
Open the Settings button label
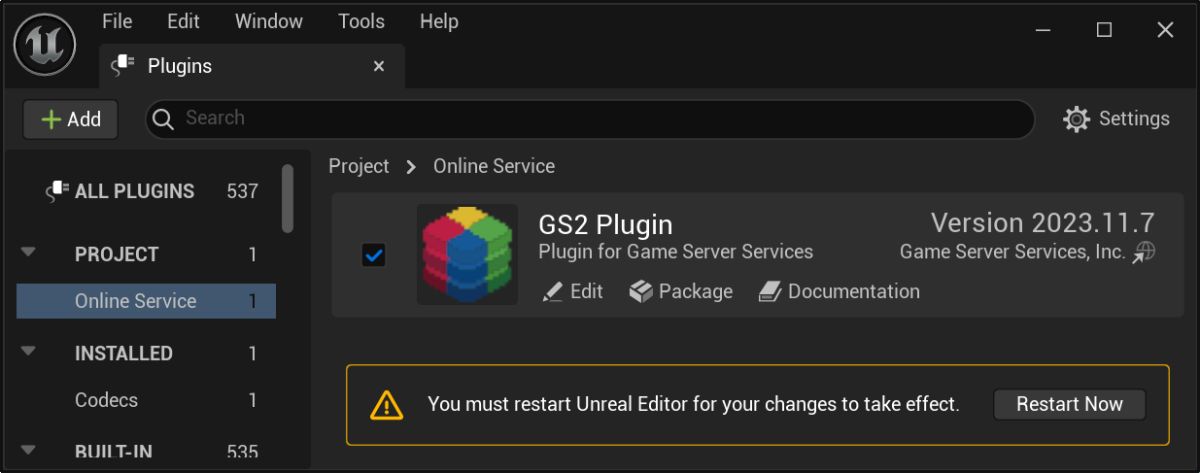tap(1134, 119)
